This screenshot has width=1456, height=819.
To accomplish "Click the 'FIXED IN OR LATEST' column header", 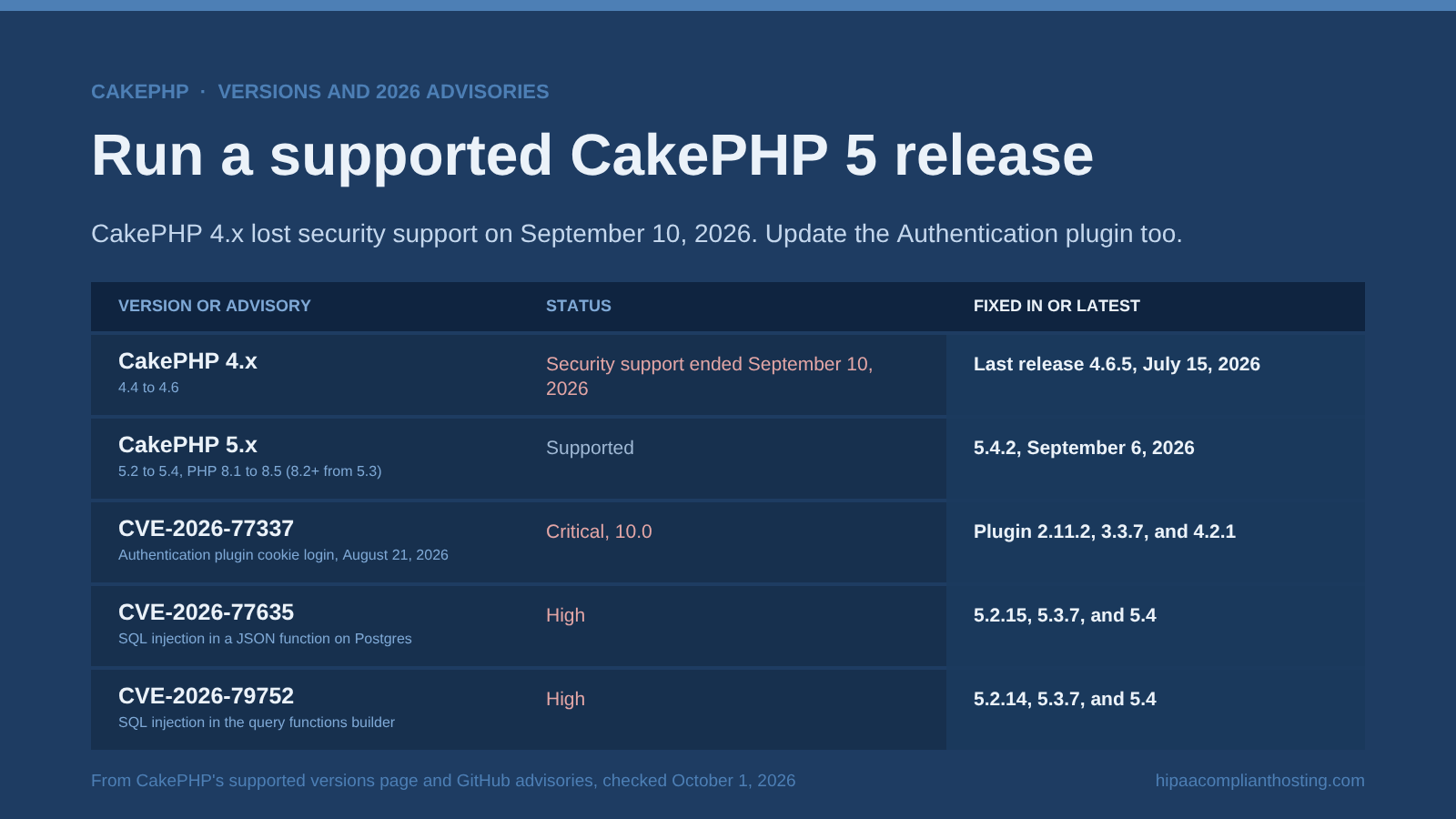I will pos(1057,306).
